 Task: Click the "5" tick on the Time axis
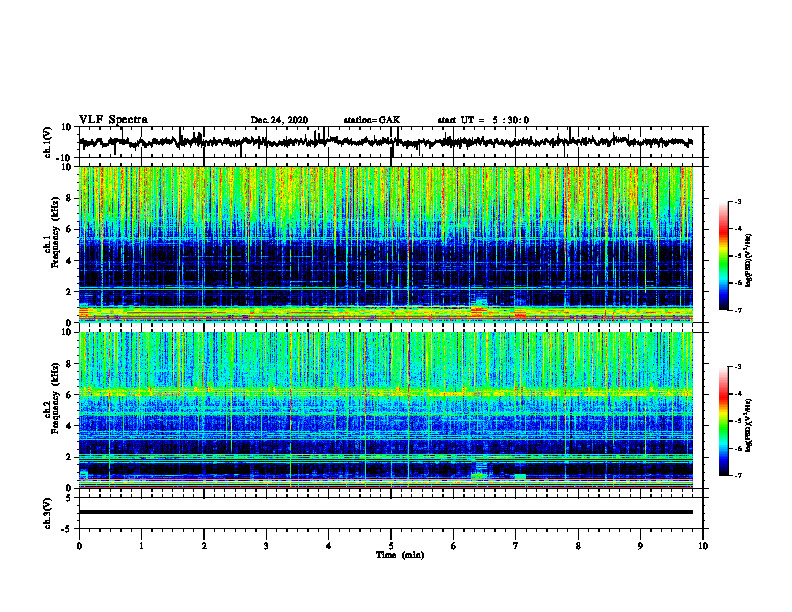391,546
